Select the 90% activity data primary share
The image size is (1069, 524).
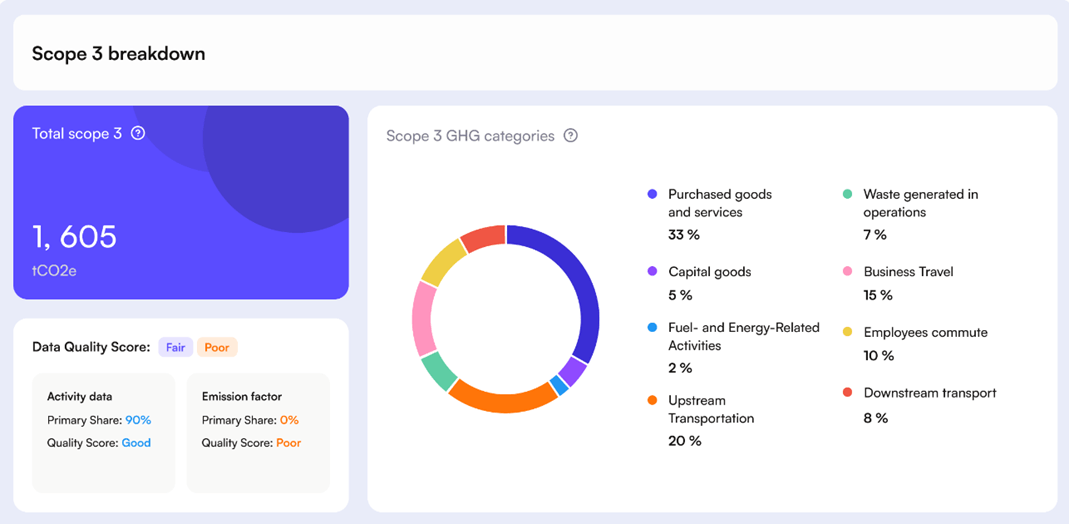coord(138,420)
